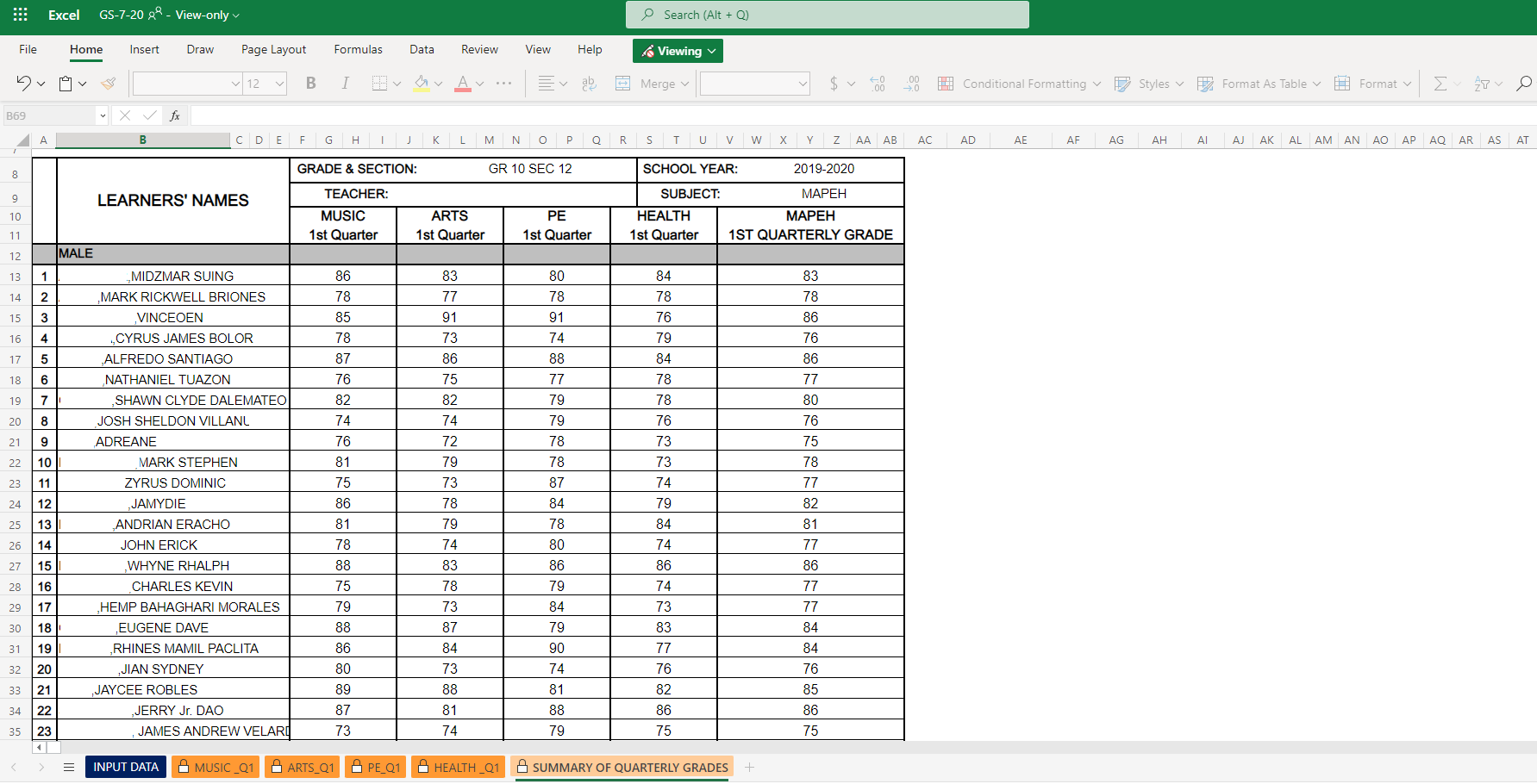1537x784 pixels.
Task: Click the add new sheet plus icon
Action: click(x=750, y=767)
